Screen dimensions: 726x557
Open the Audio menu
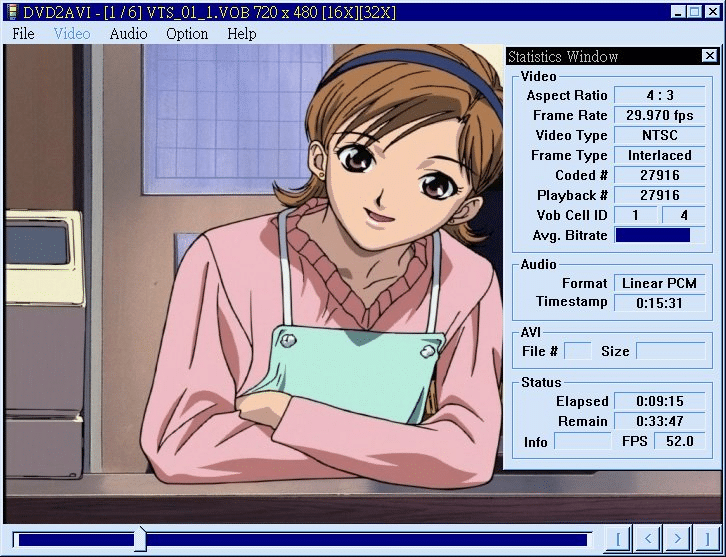point(128,34)
